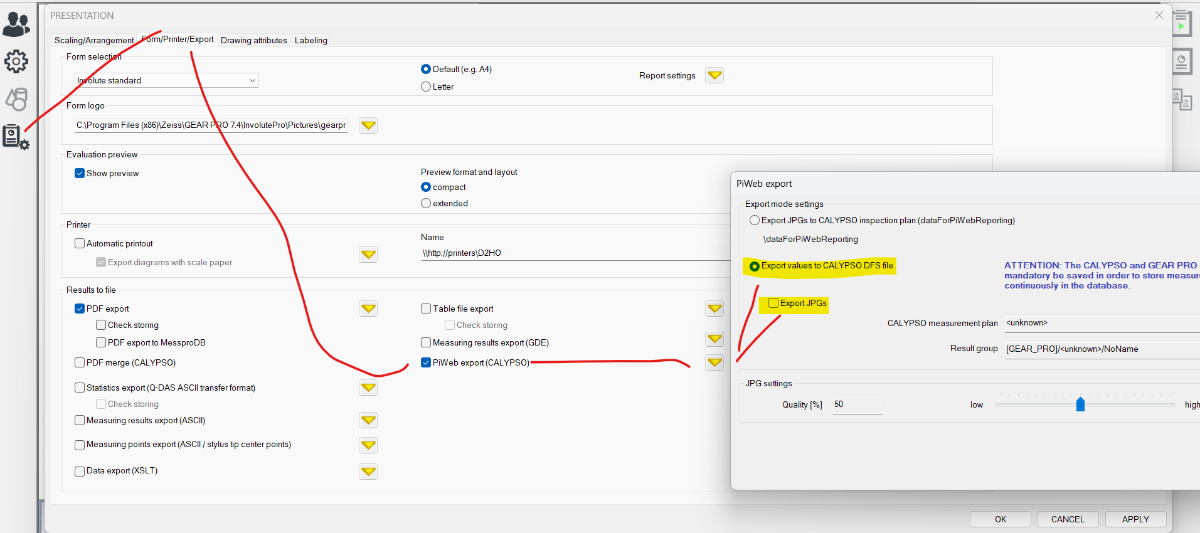Toggle Show preview checkbox
1200x533 pixels.
coord(80,173)
